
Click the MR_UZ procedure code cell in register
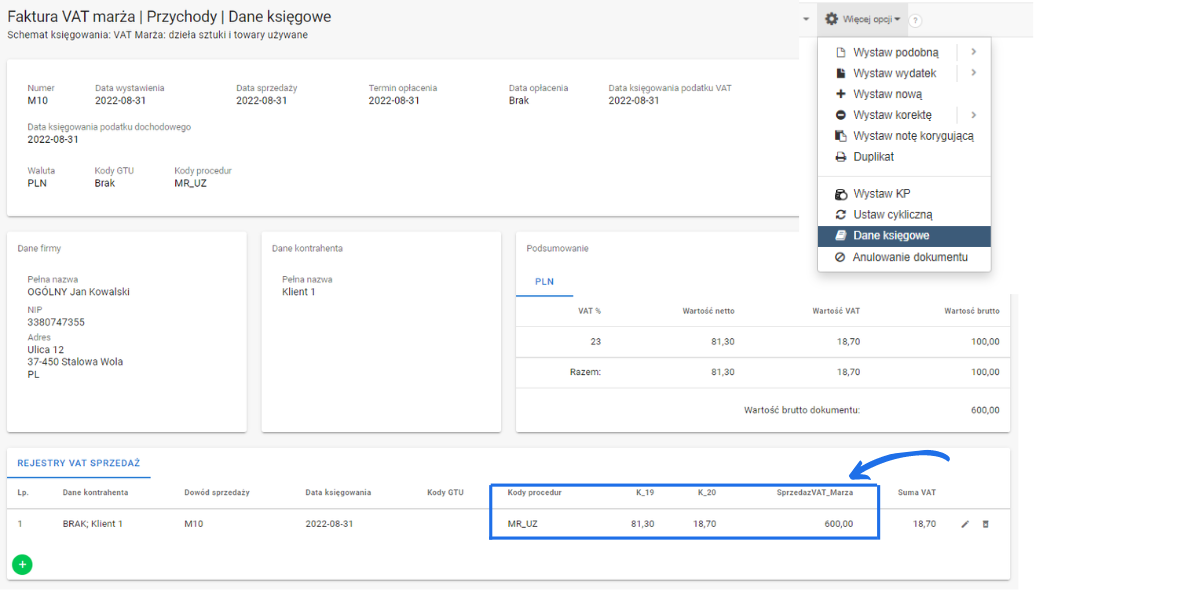(x=522, y=524)
